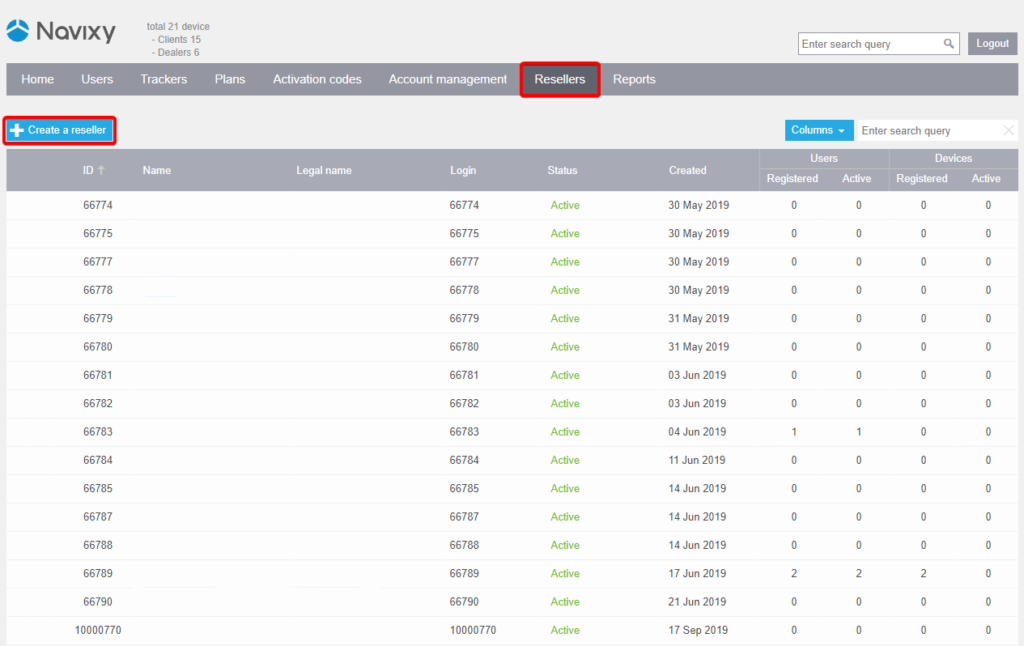1024x646 pixels.
Task: Clear the table search with X icon
Action: coord(1008,130)
